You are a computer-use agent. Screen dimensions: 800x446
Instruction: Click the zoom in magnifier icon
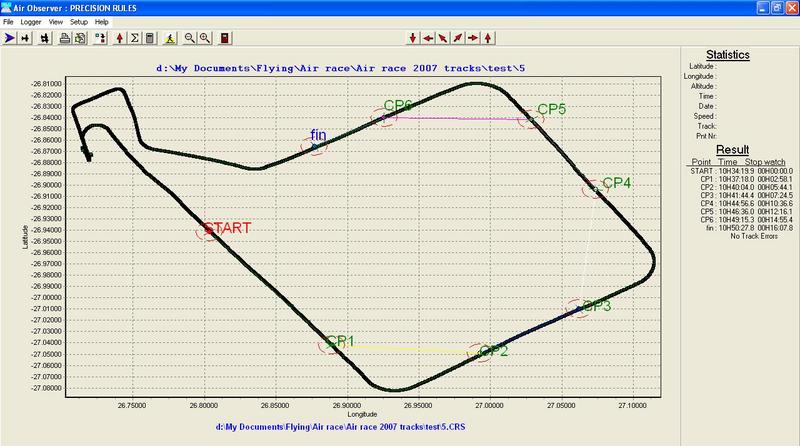pos(204,38)
